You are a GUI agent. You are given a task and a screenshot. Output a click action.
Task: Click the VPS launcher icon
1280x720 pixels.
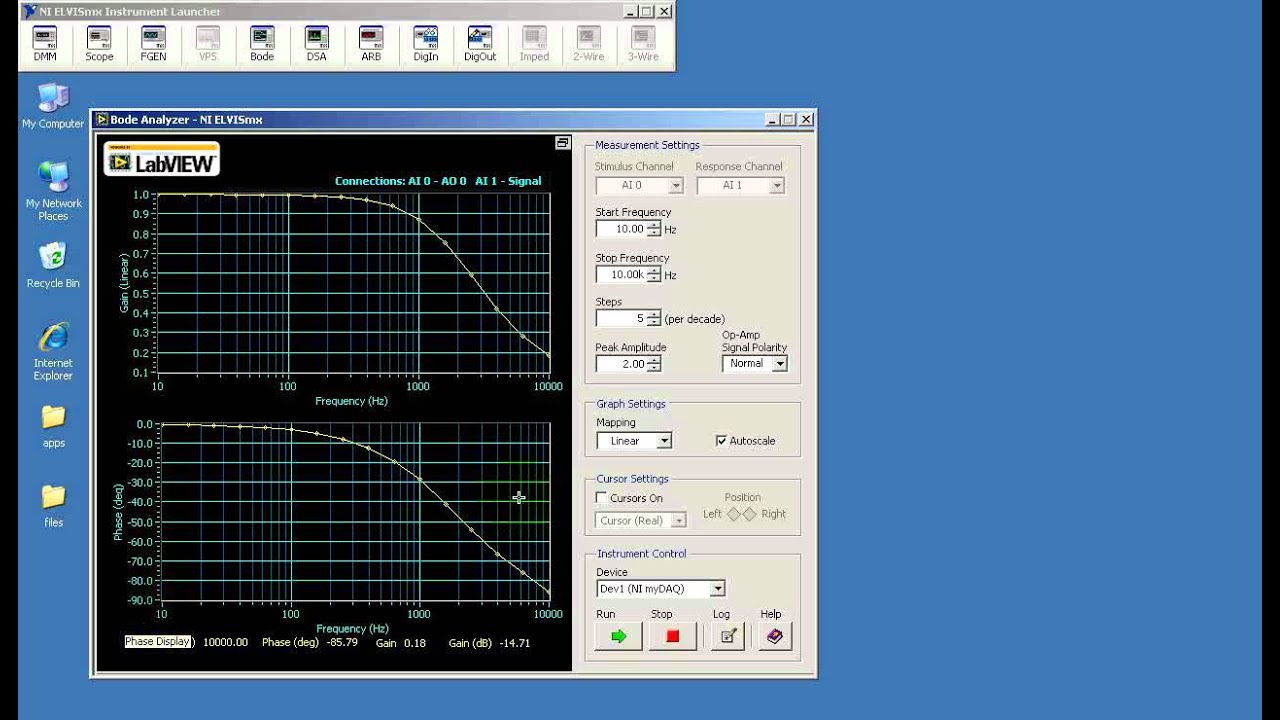pyautogui.click(x=208, y=45)
